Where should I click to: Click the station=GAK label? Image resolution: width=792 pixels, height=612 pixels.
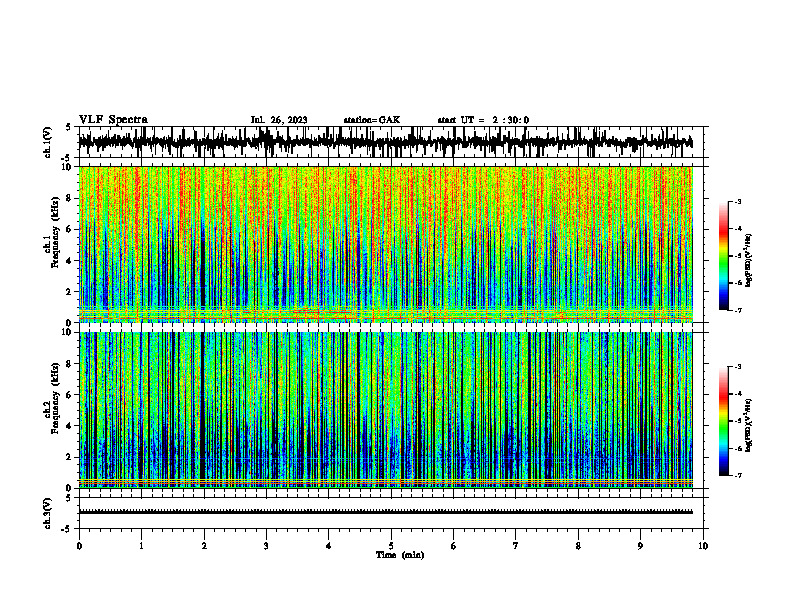coord(372,120)
